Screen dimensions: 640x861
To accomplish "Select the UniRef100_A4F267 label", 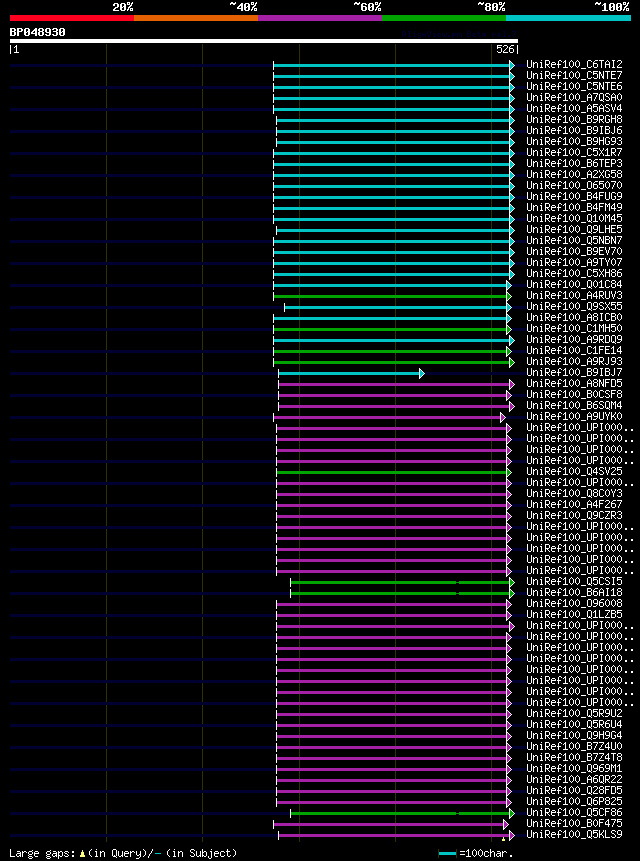I will (574, 504).
